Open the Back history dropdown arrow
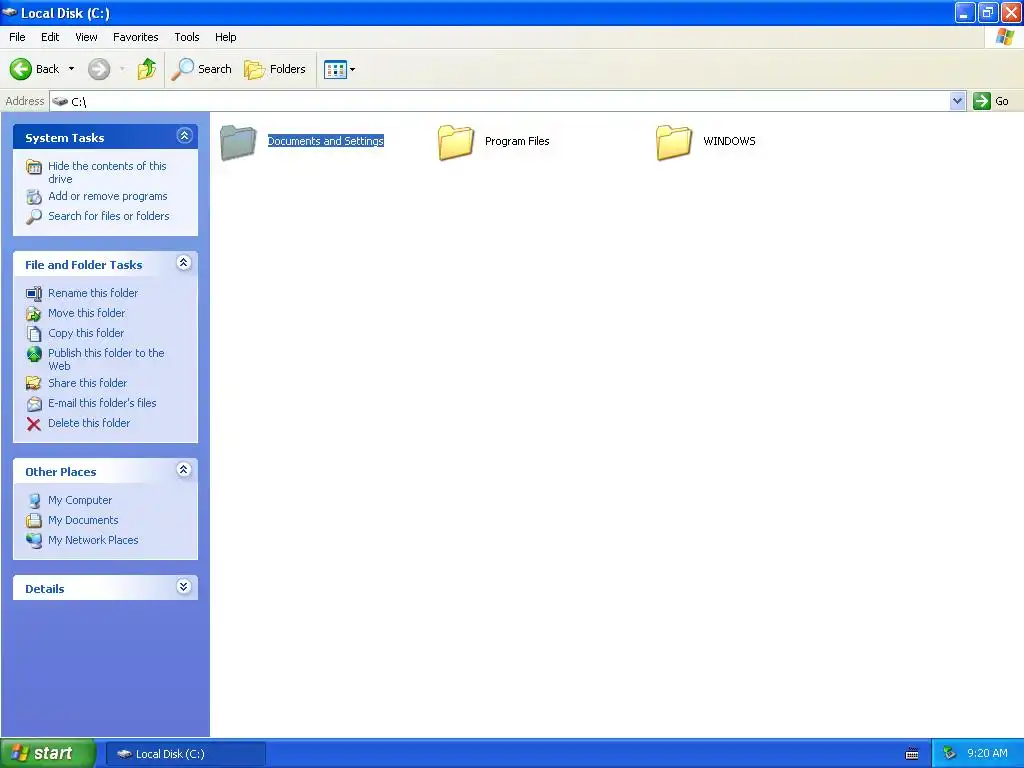This screenshot has height=768, width=1024. click(x=71, y=69)
